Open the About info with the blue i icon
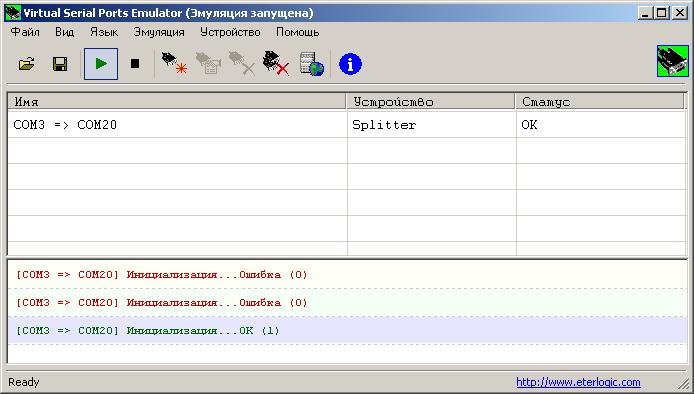This screenshot has height=394, width=694. point(350,64)
